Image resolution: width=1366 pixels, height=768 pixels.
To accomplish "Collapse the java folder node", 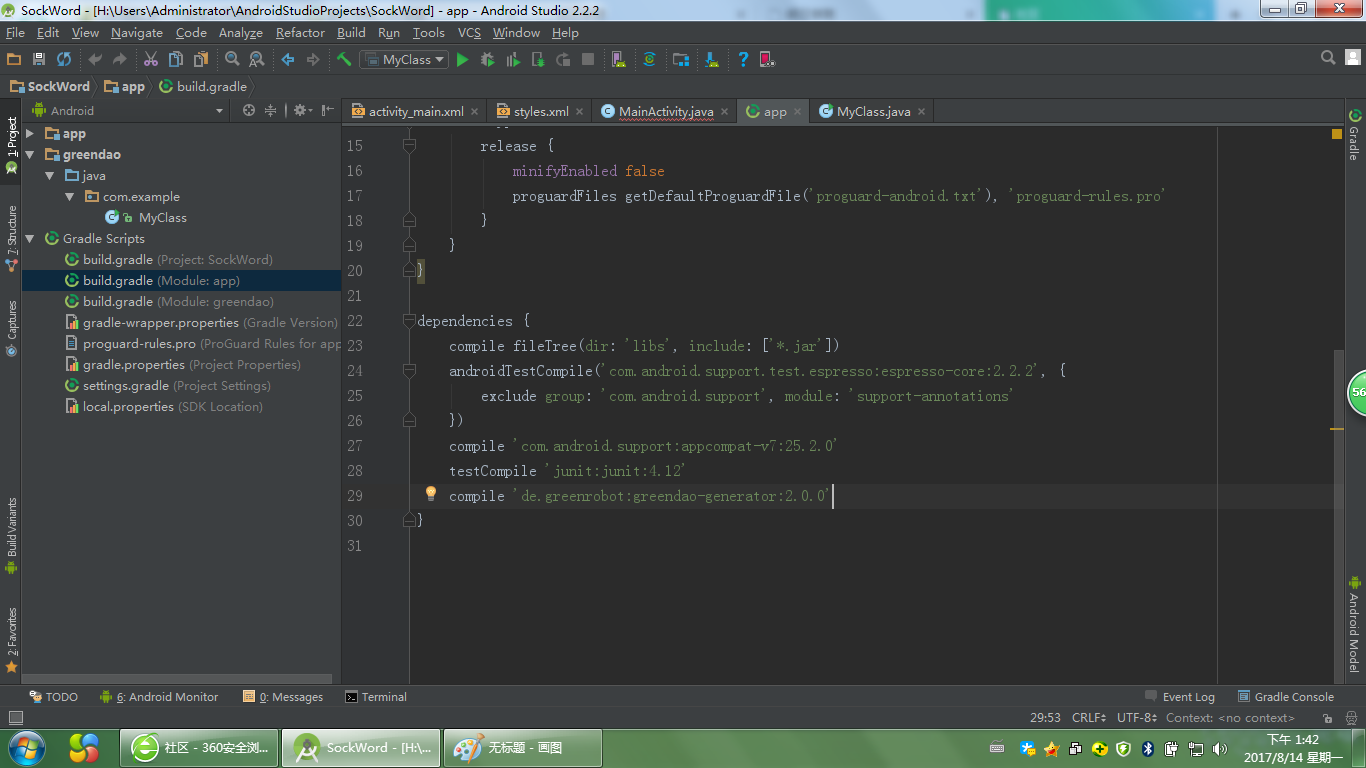I will click(x=50, y=175).
